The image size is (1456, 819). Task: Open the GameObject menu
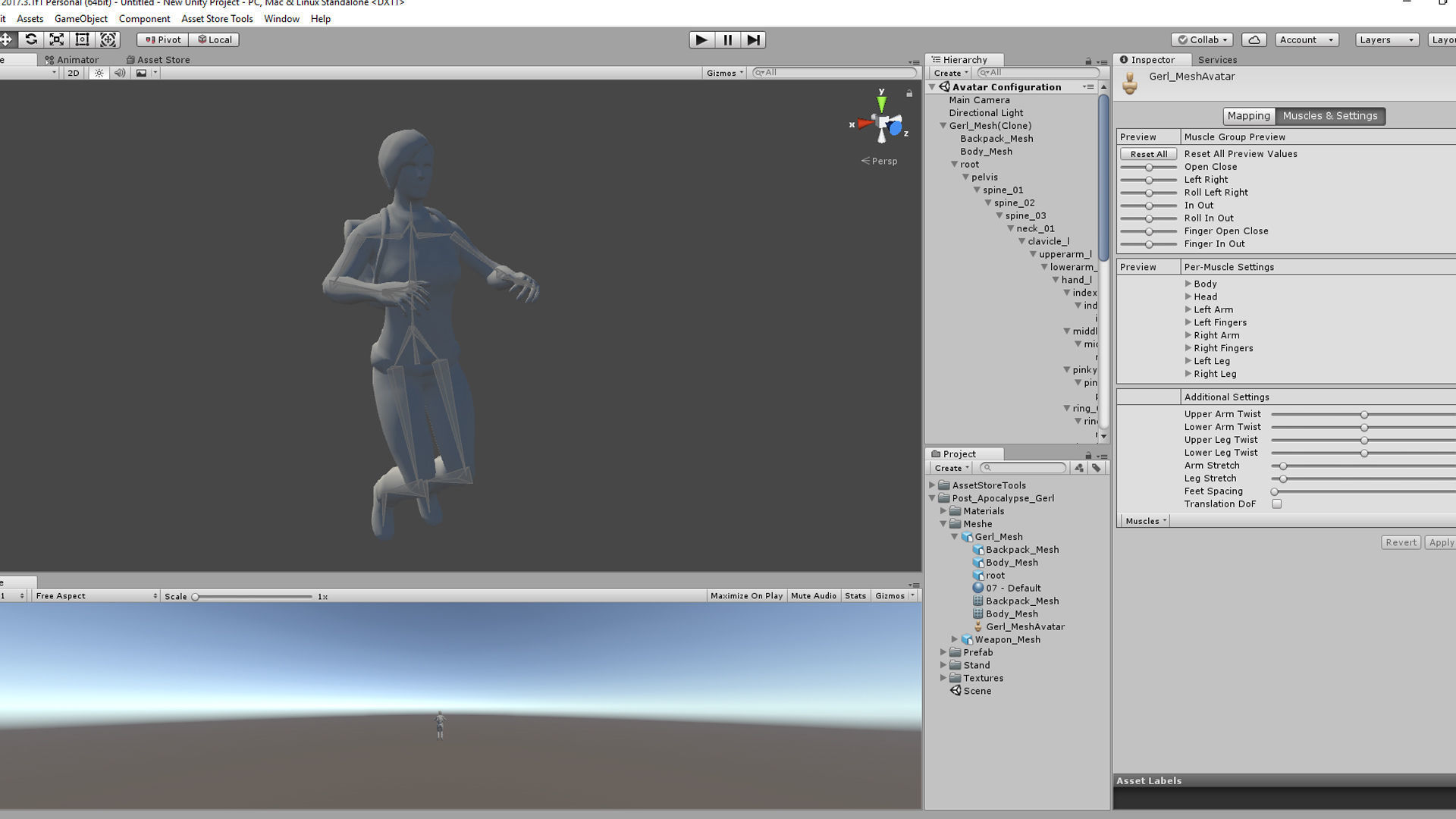pyautogui.click(x=81, y=18)
